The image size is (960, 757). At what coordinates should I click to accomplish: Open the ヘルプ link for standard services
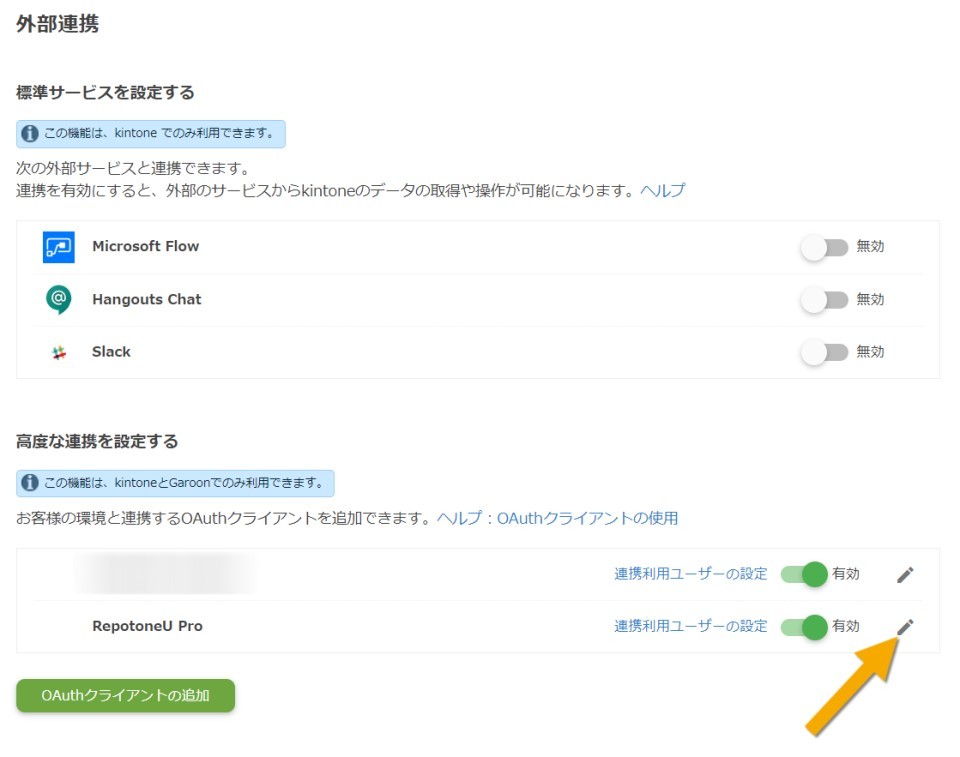pyautogui.click(x=662, y=190)
